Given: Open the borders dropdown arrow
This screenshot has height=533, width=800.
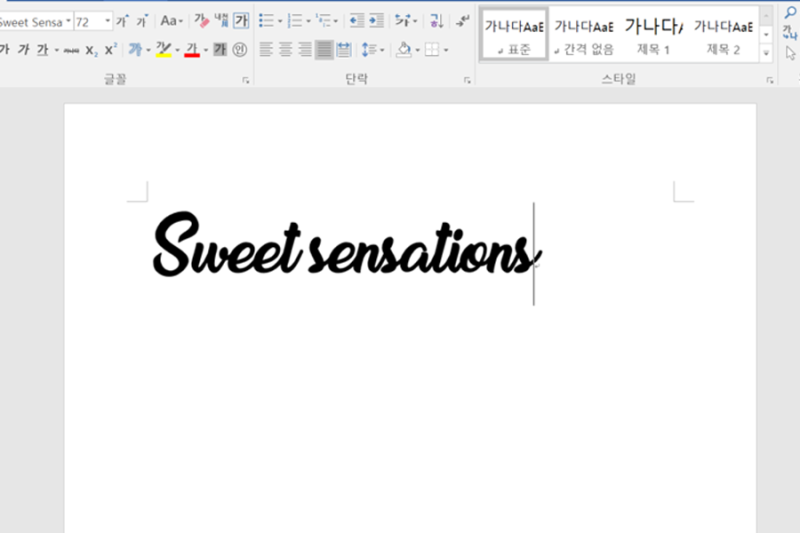Looking at the screenshot, I should tap(446, 50).
